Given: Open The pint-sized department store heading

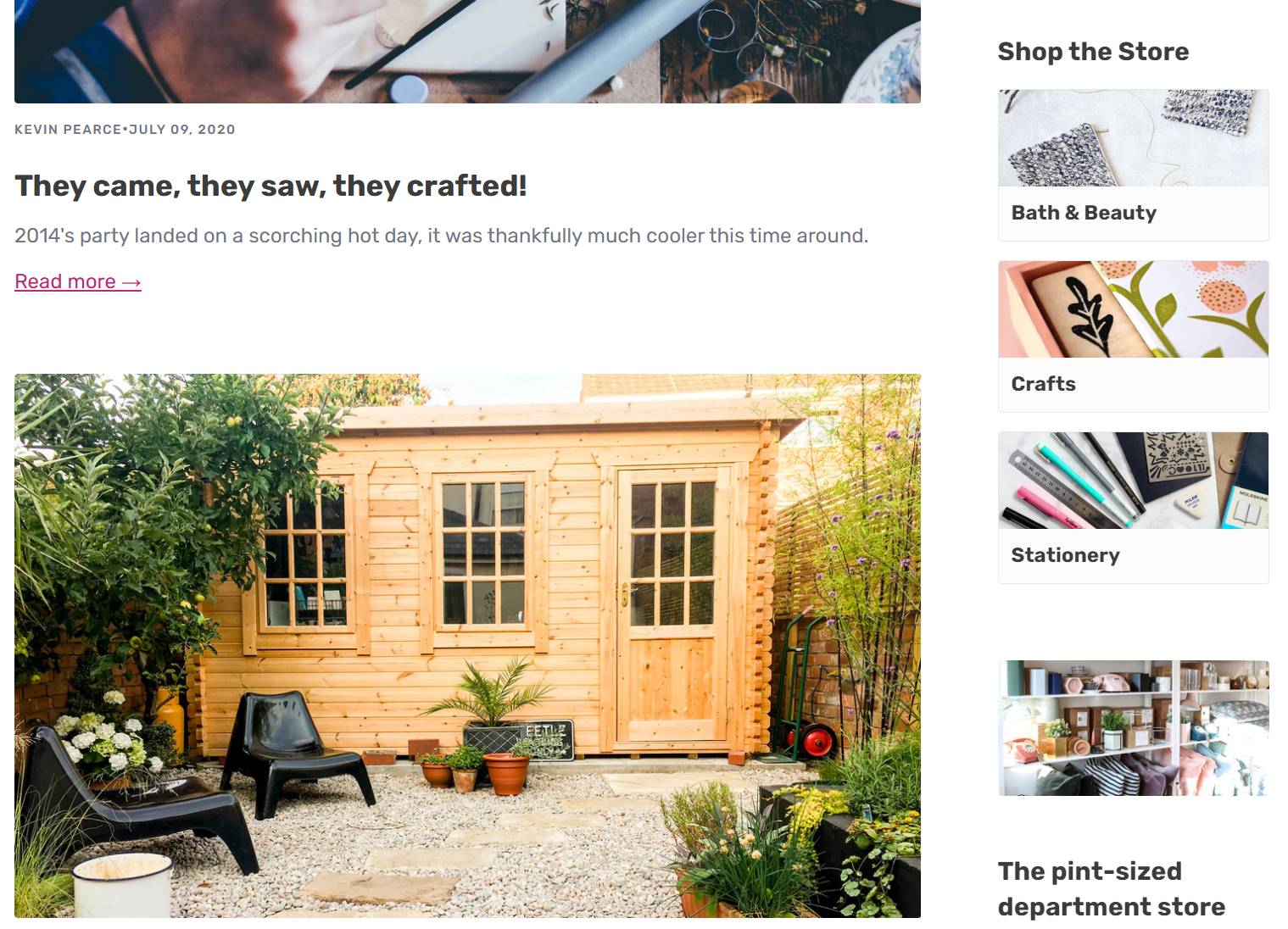Looking at the screenshot, I should tap(1111, 889).
